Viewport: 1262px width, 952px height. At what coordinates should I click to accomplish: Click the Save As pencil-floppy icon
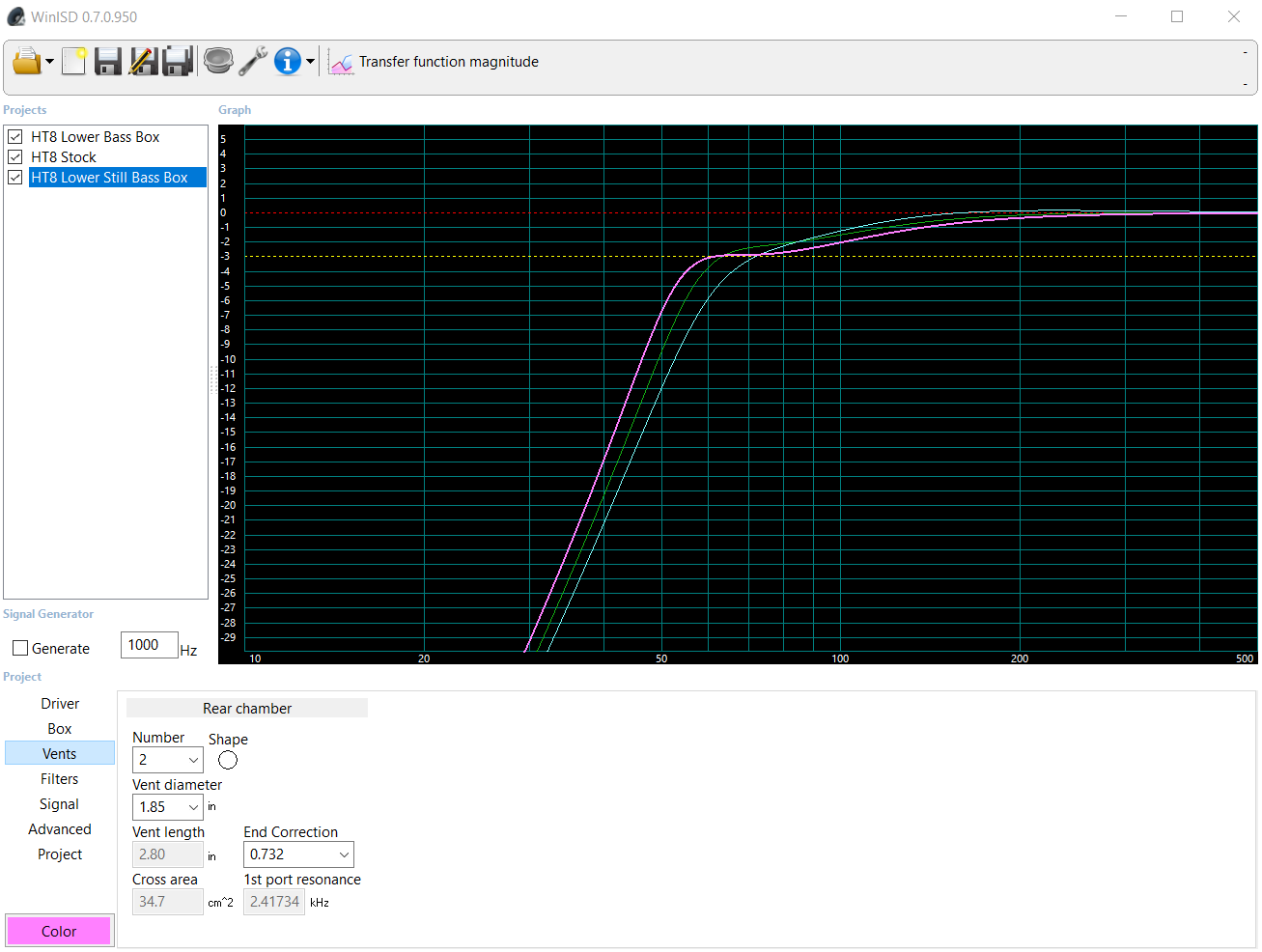[143, 62]
